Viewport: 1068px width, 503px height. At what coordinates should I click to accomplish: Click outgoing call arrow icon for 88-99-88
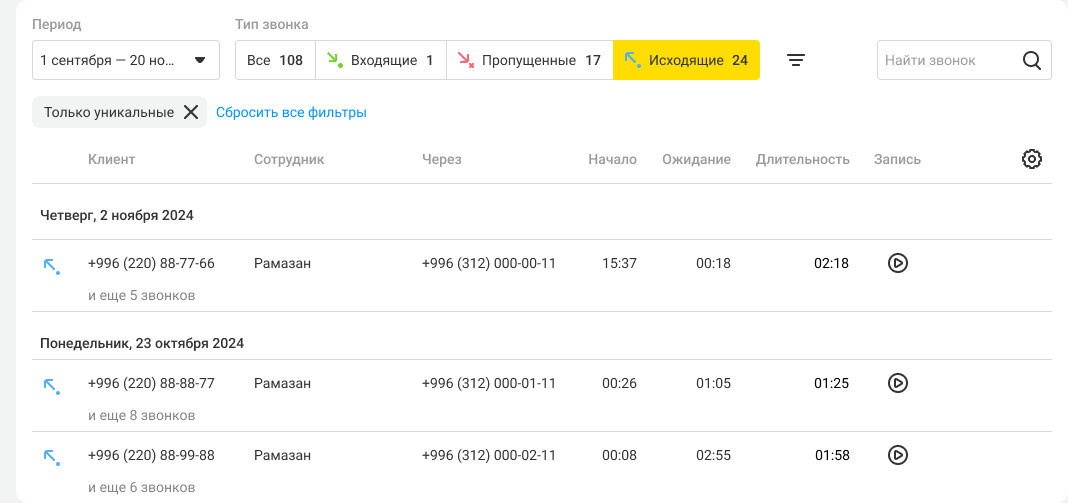51,458
